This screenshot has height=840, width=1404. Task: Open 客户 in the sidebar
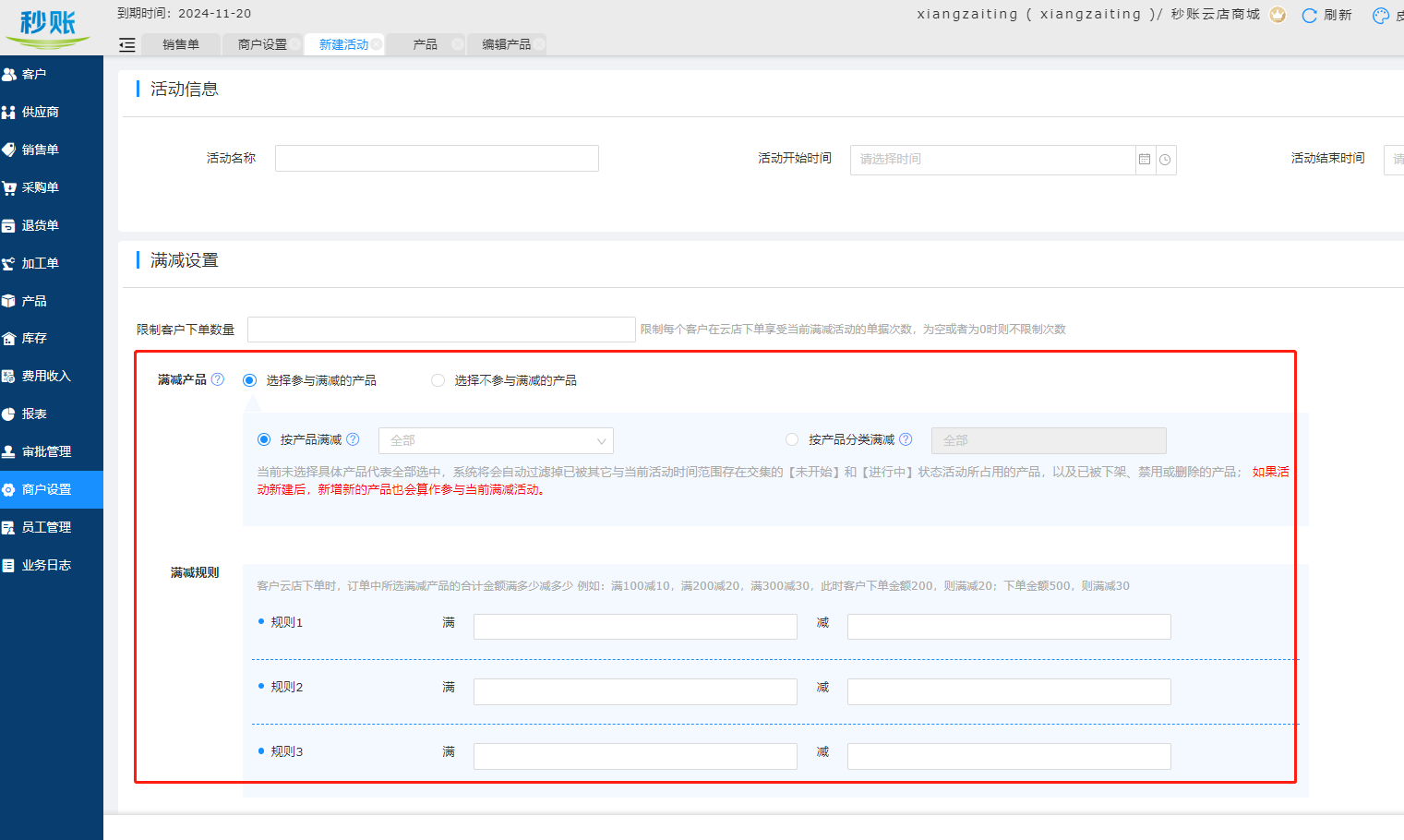(52, 74)
